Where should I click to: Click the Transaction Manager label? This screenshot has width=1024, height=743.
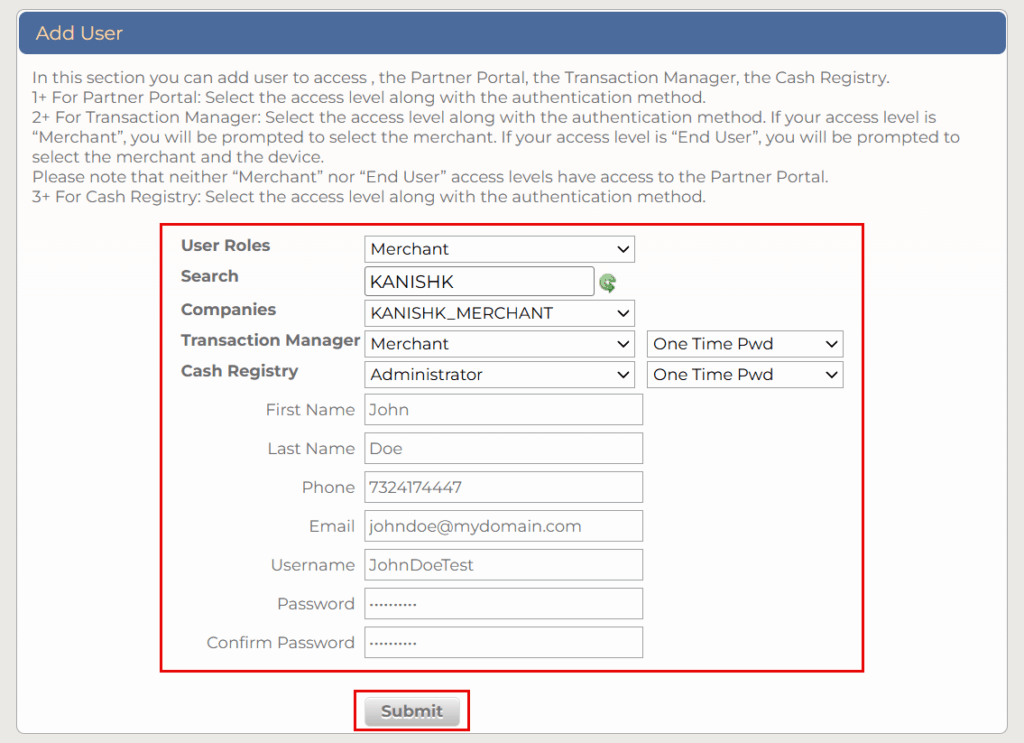(x=270, y=340)
